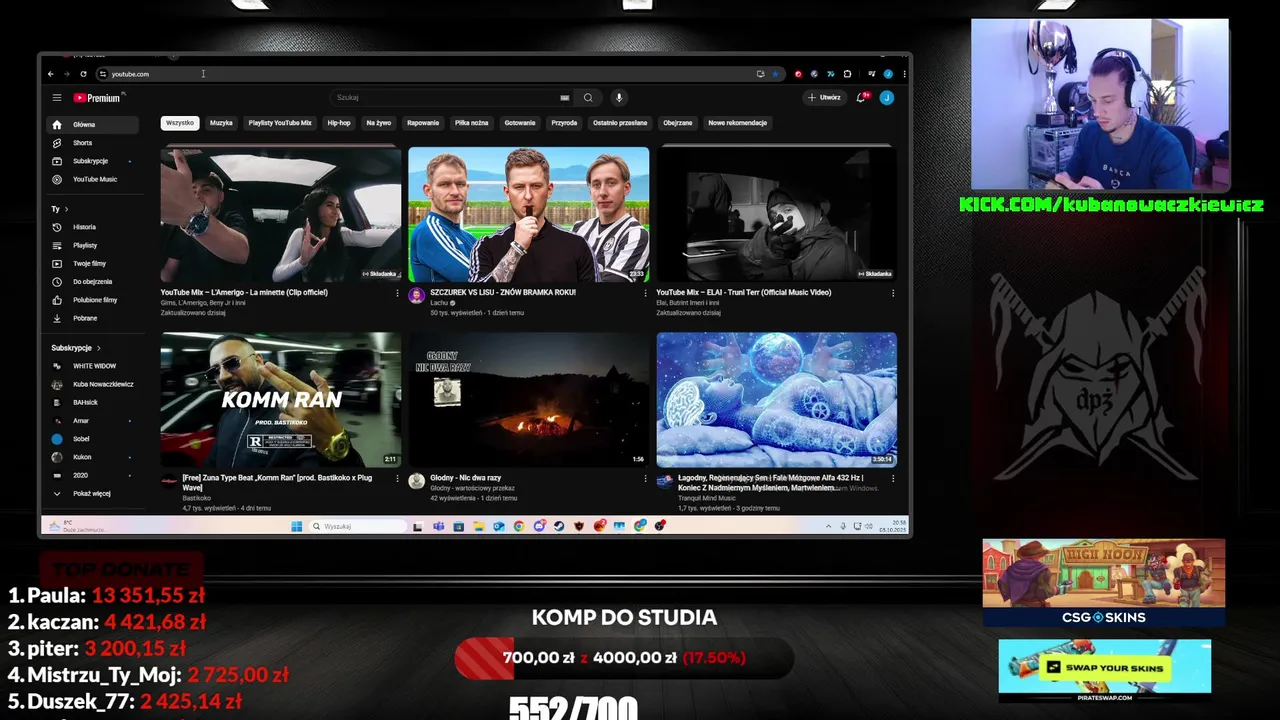Select the Wszystko filter chip
This screenshot has height=720, width=1280.
click(x=180, y=123)
